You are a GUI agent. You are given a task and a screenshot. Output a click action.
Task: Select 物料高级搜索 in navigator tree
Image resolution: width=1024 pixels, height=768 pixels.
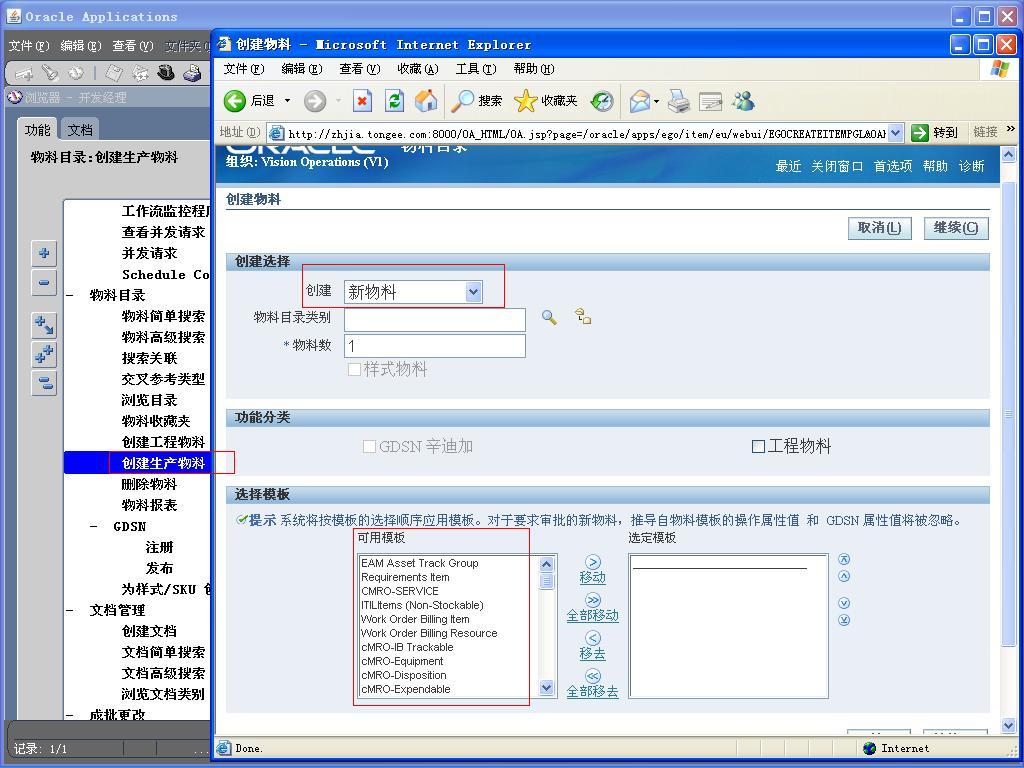pyautogui.click(x=163, y=337)
